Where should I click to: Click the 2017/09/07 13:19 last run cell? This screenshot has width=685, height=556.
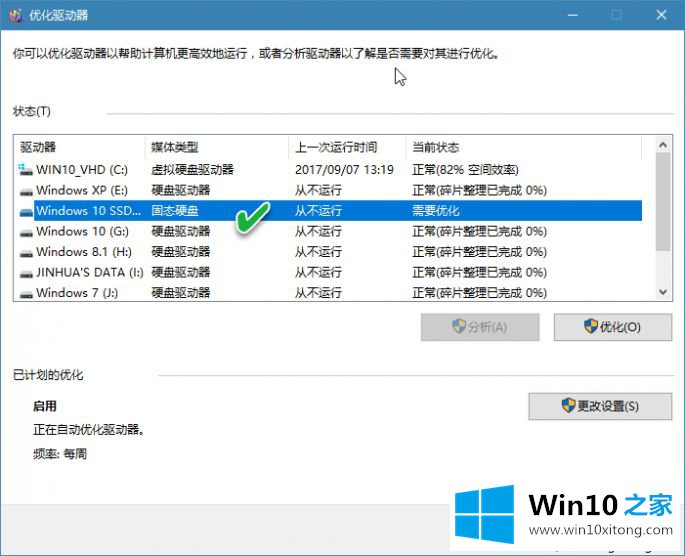344,169
